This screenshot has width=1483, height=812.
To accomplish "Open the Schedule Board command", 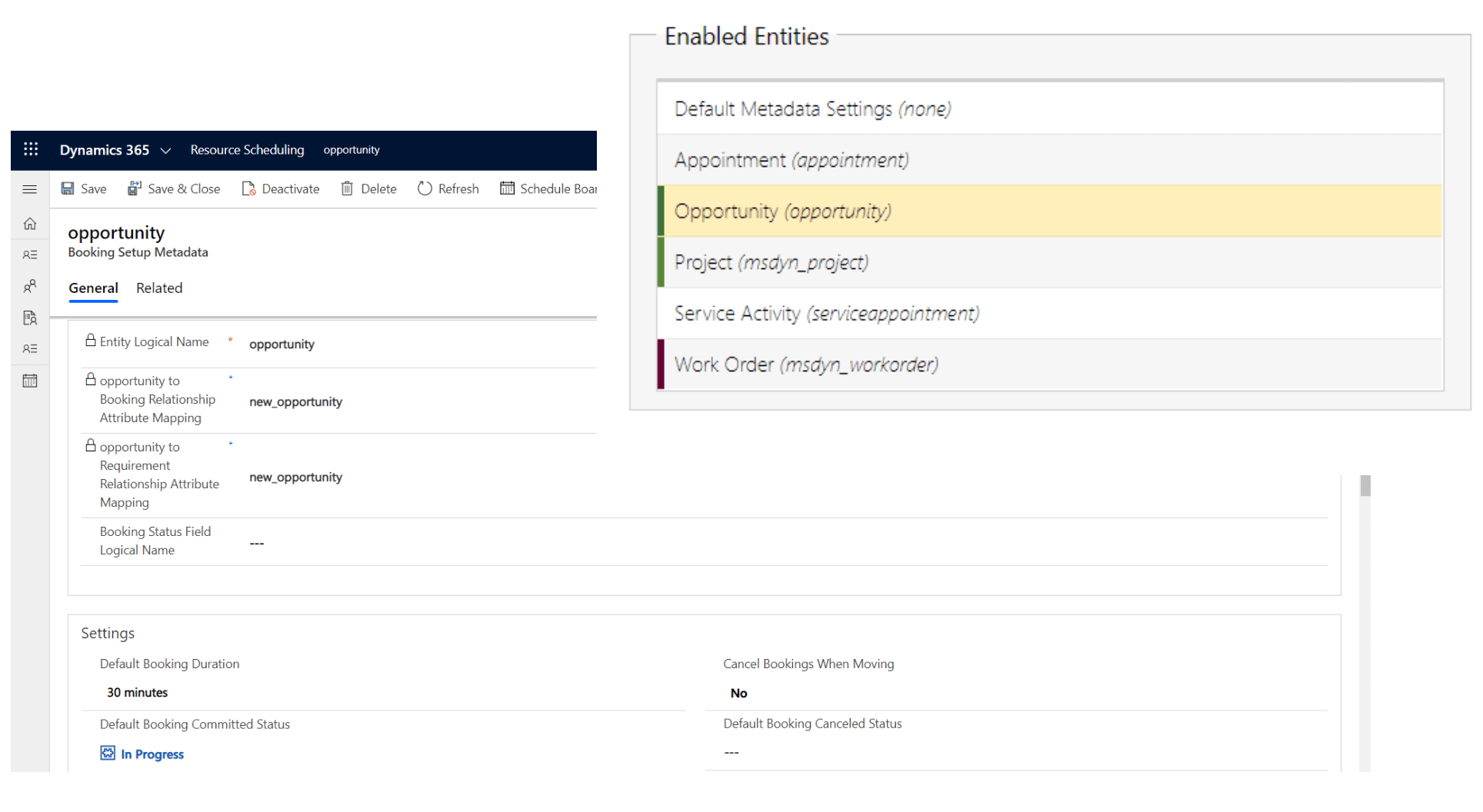I will (548, 188).
